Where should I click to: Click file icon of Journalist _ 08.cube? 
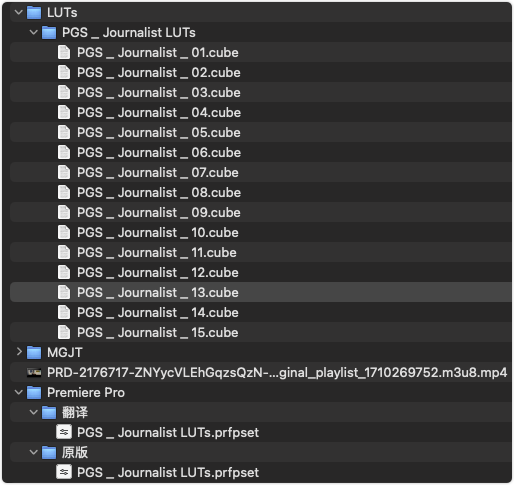pos(64,192)
